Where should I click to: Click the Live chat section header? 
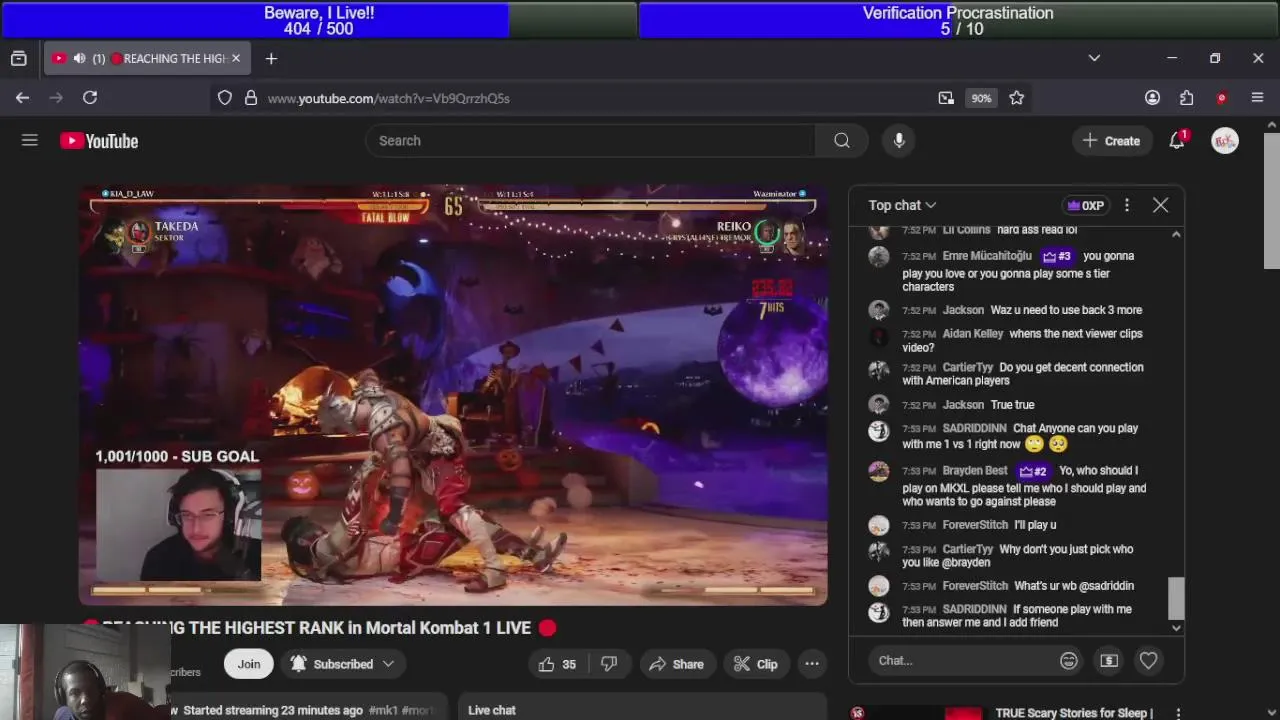click(492, 710)
